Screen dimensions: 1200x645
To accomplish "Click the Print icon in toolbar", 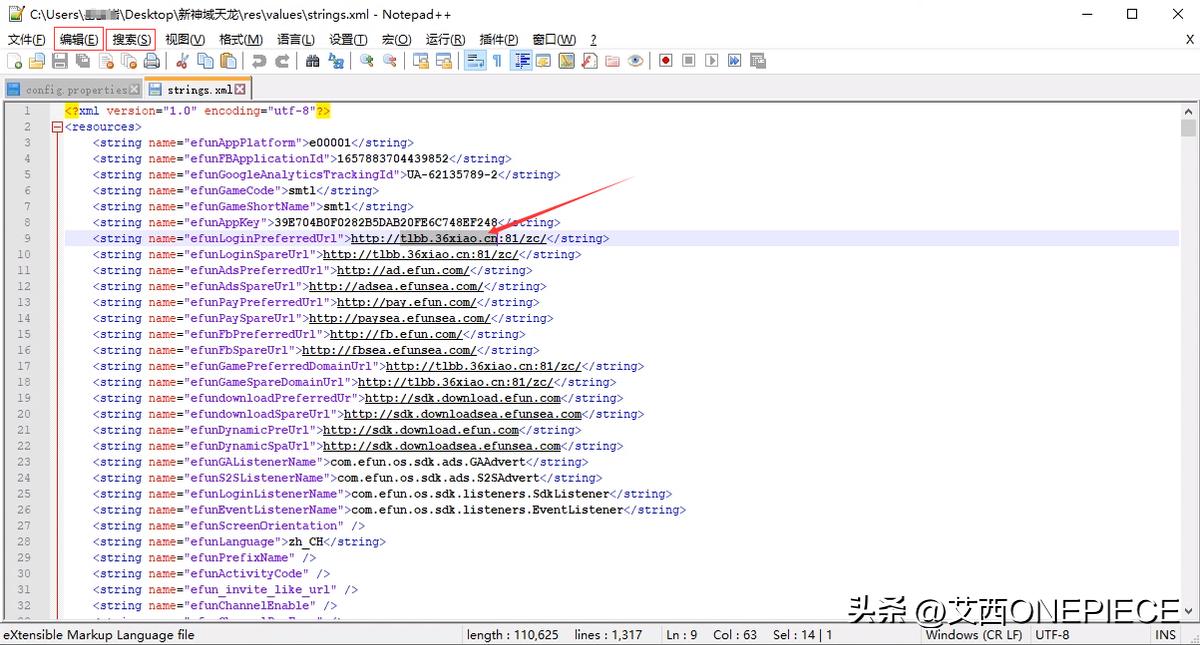I will pyautogui.click(x=151, y=61).
